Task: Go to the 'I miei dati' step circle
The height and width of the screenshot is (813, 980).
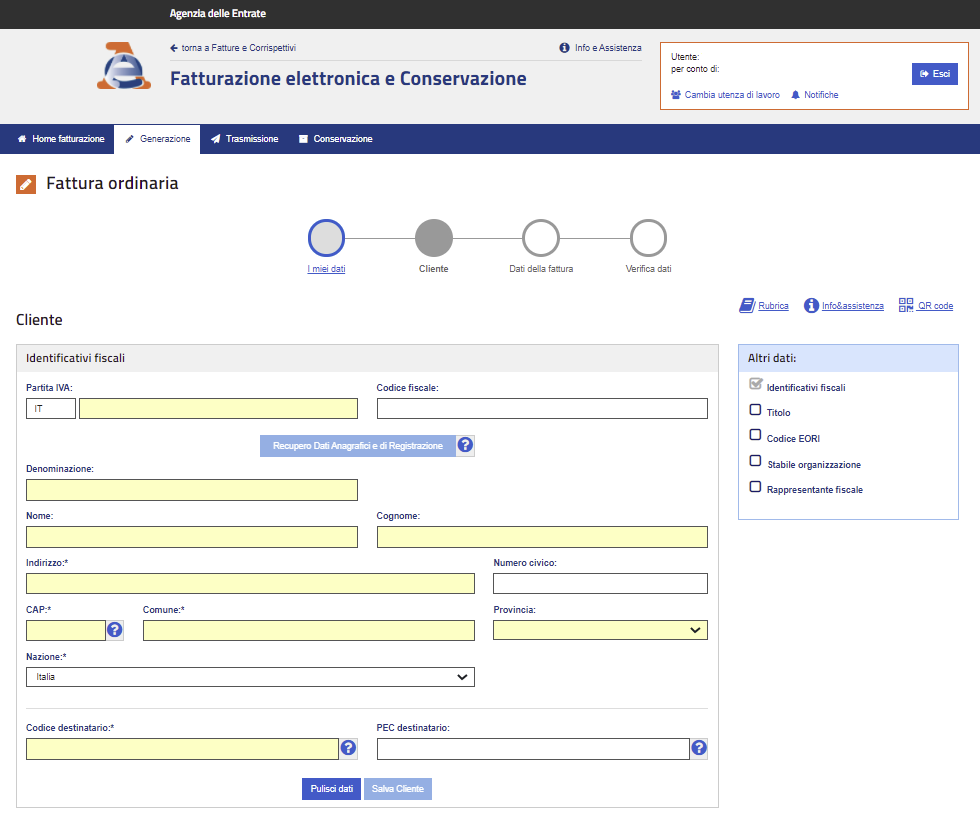Action: [x=326, y=238]
